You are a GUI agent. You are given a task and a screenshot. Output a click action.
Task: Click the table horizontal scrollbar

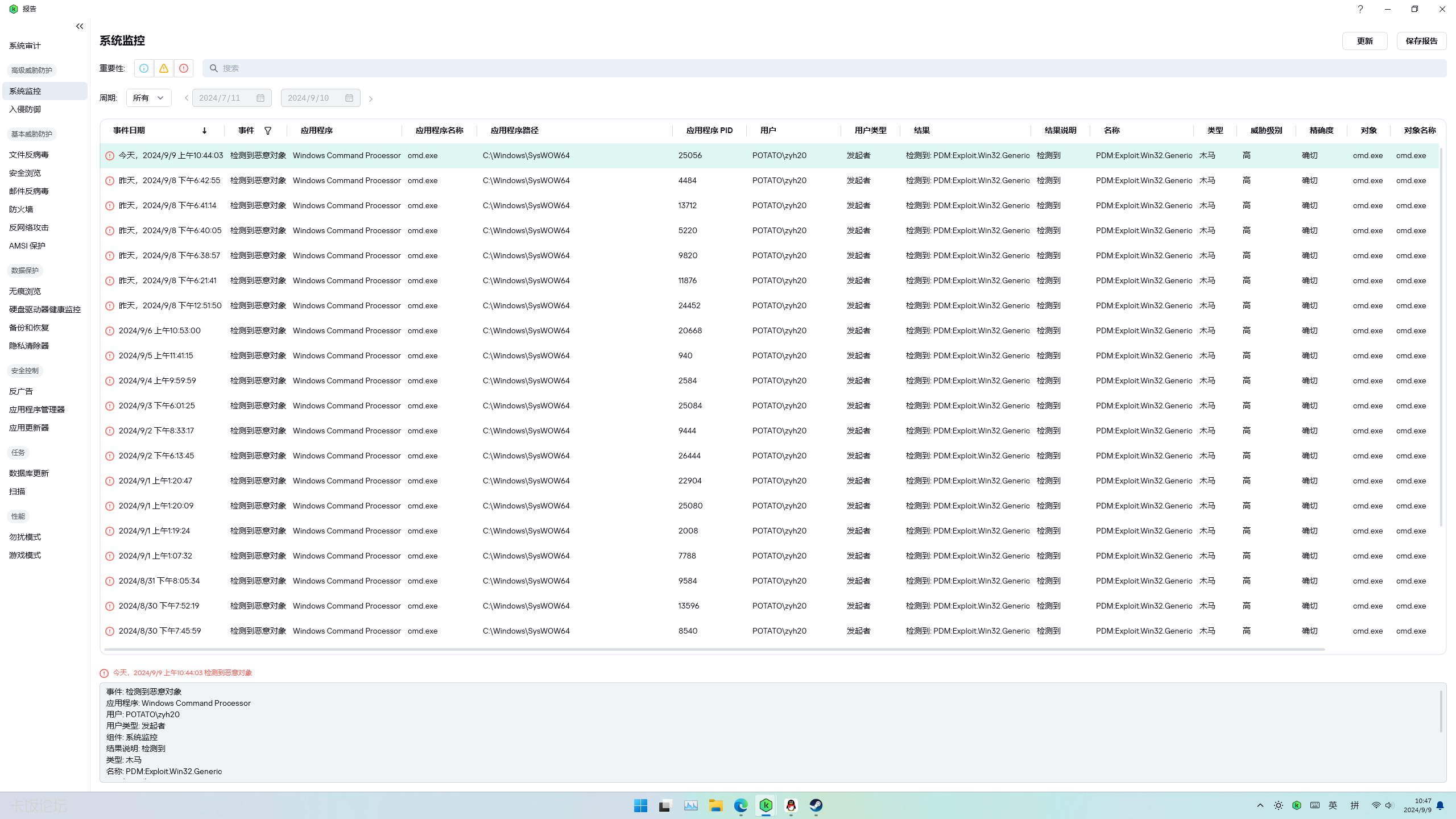[x=714, y=649]
